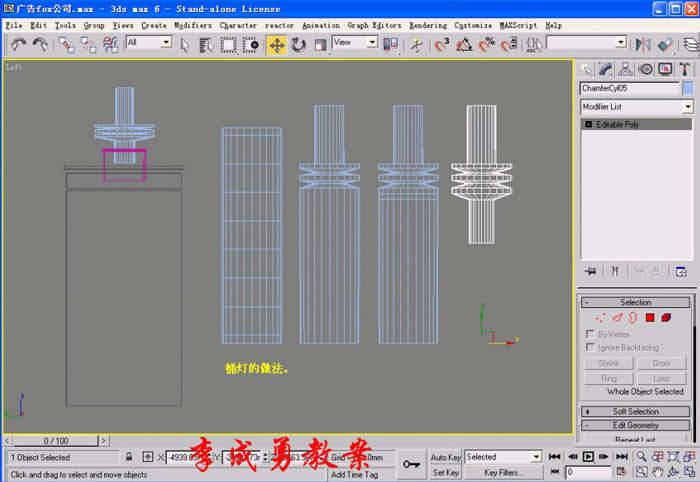
Task: Click the Select and Manipulate icon
Action: point(416,45)
